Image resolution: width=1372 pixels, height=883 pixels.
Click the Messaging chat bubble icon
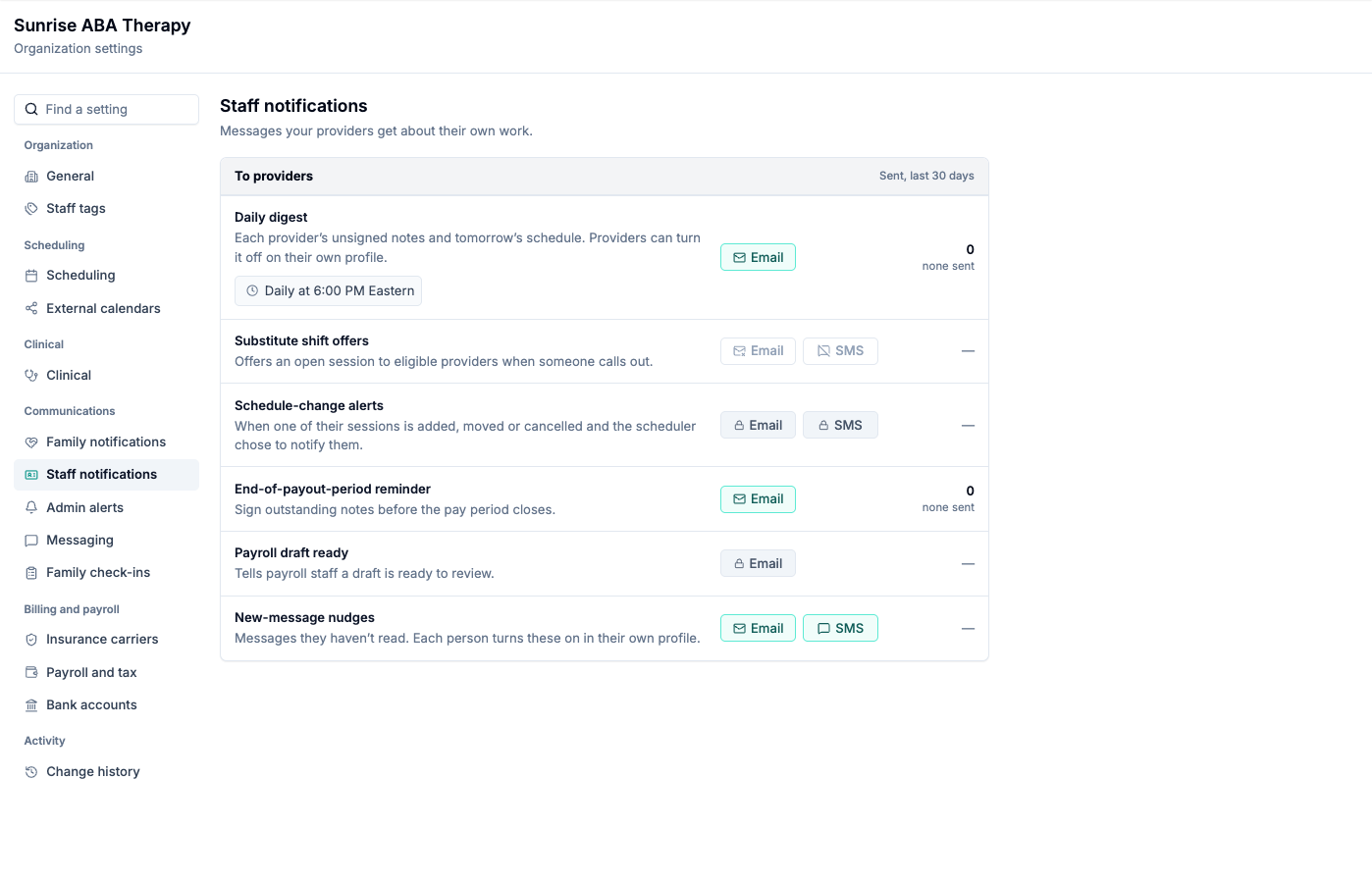(31, 541)
